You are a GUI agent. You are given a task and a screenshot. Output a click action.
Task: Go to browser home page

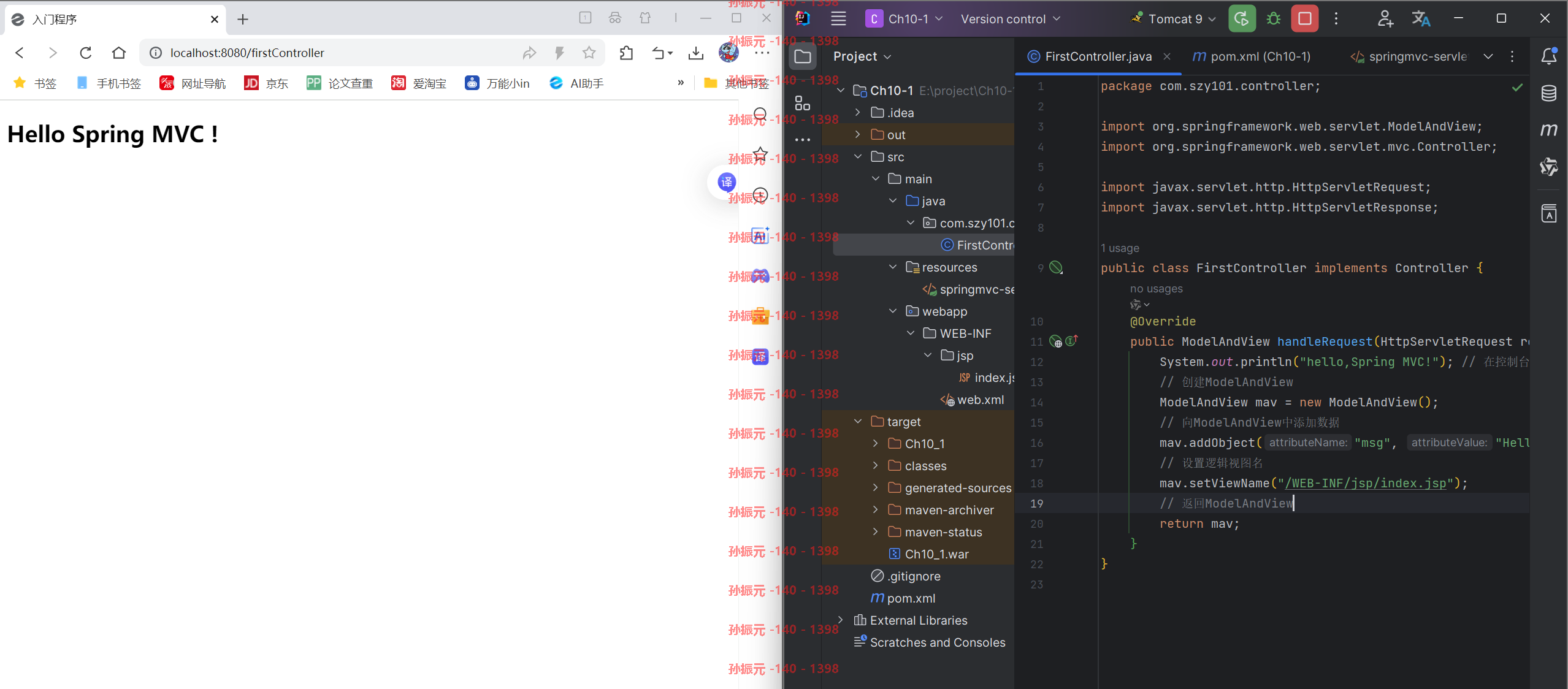point(119,53)
